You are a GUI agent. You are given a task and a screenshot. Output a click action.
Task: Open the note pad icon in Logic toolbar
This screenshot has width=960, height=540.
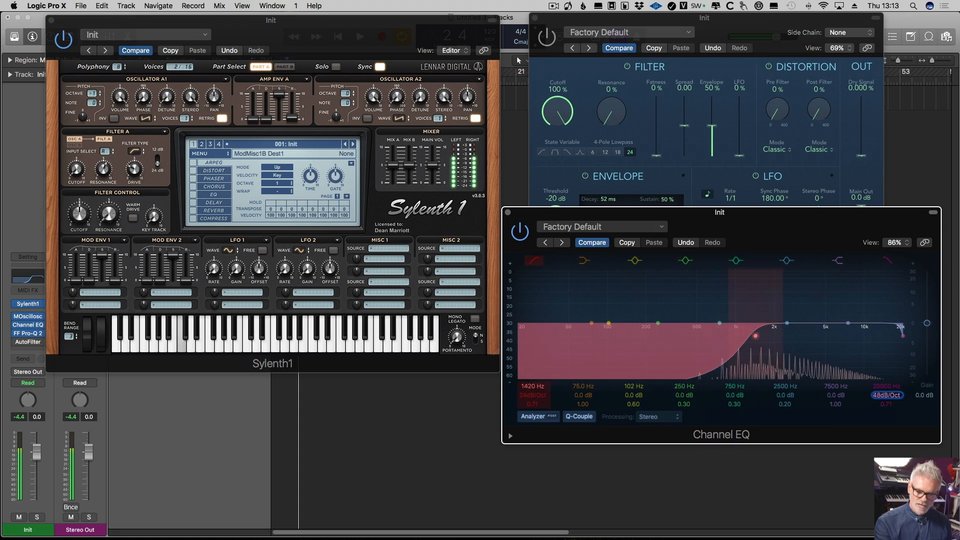[x=910, y=37]
